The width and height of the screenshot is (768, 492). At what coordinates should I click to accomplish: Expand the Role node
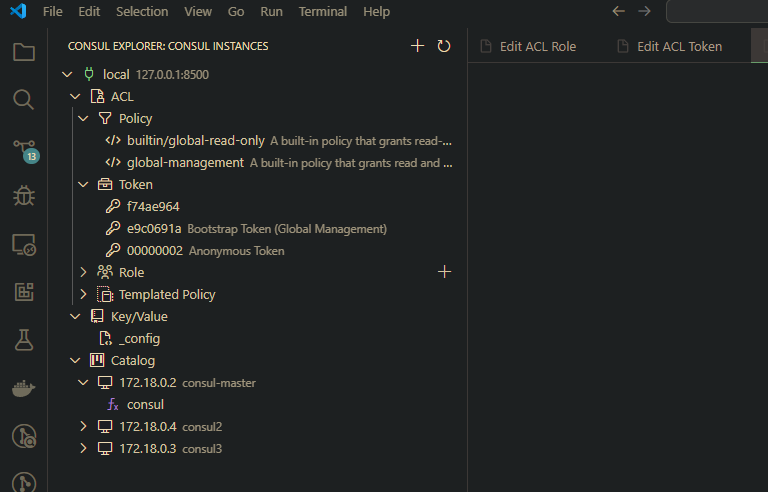point(83,272)
